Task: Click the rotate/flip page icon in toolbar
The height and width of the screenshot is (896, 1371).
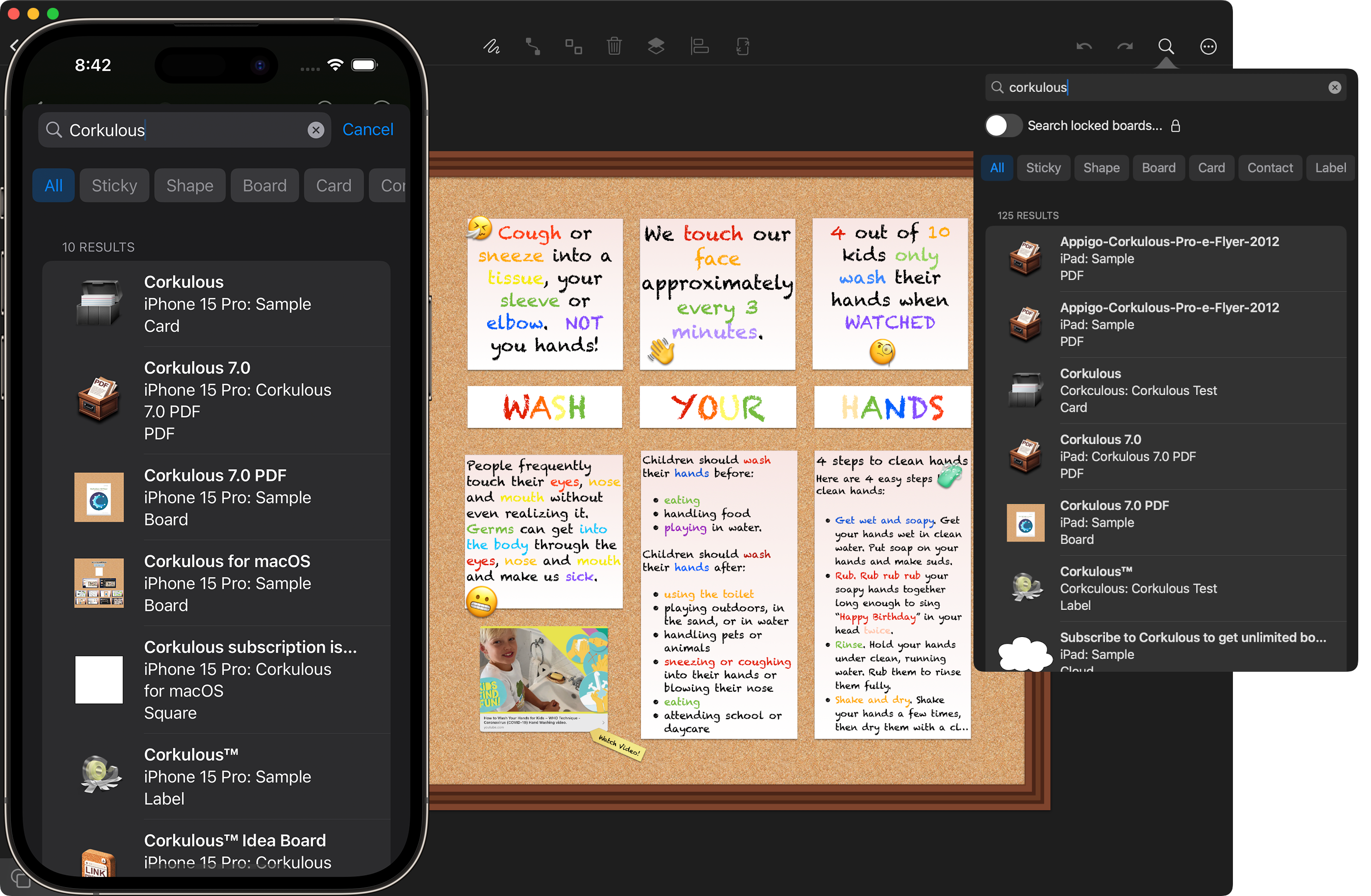Action: pos(742,46)
